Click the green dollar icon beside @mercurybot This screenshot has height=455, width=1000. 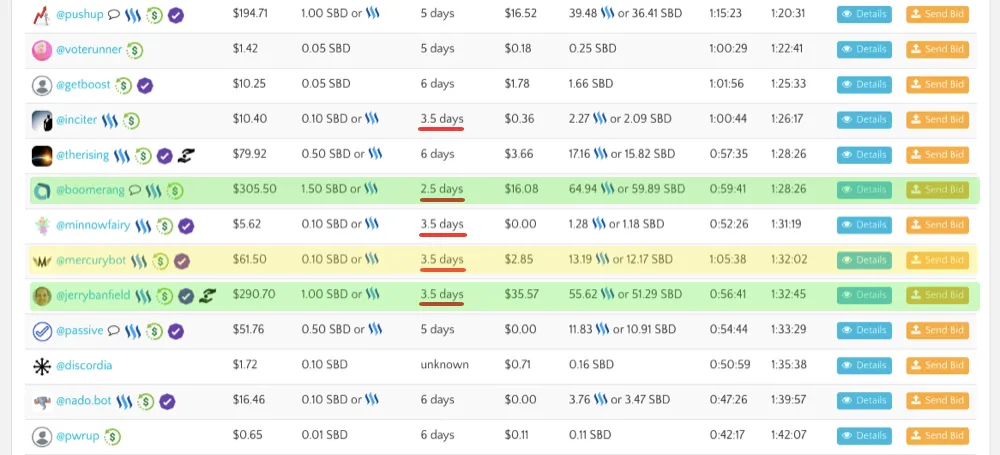pyautogui.click(x=160, y=260)
